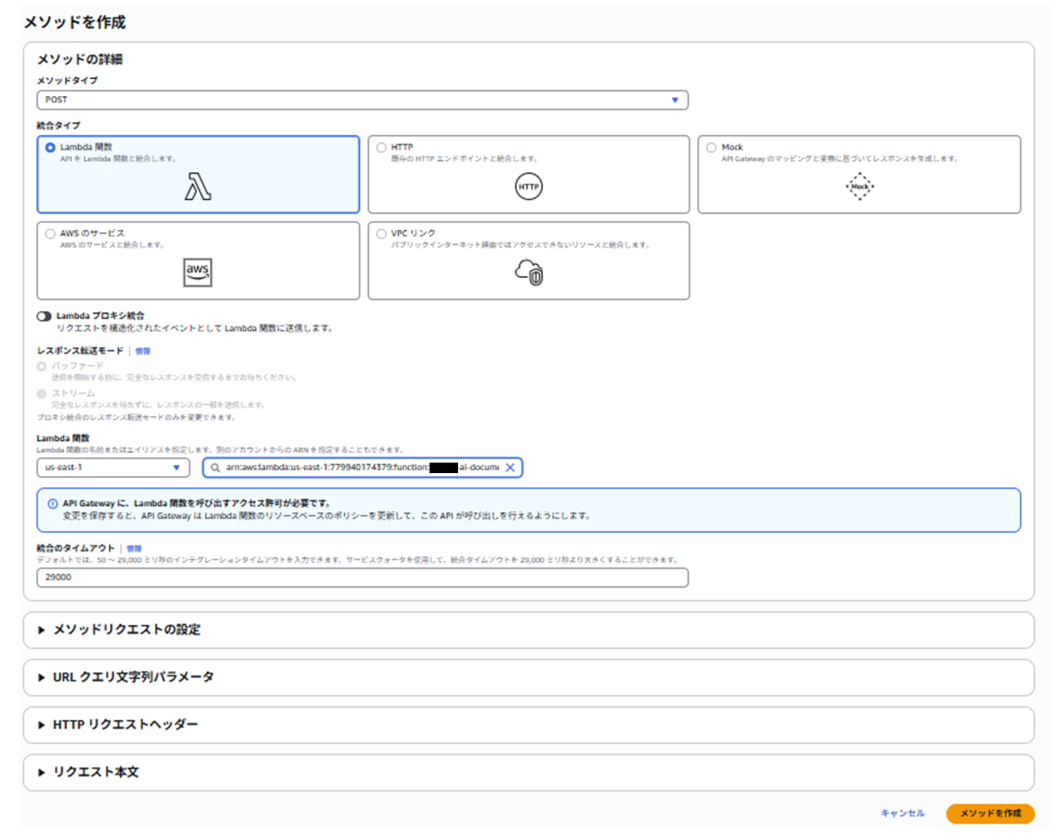This screenshot has width=1057, height=840.
Task: Expand リクエスト本文 section
Action: pos(528,772)
